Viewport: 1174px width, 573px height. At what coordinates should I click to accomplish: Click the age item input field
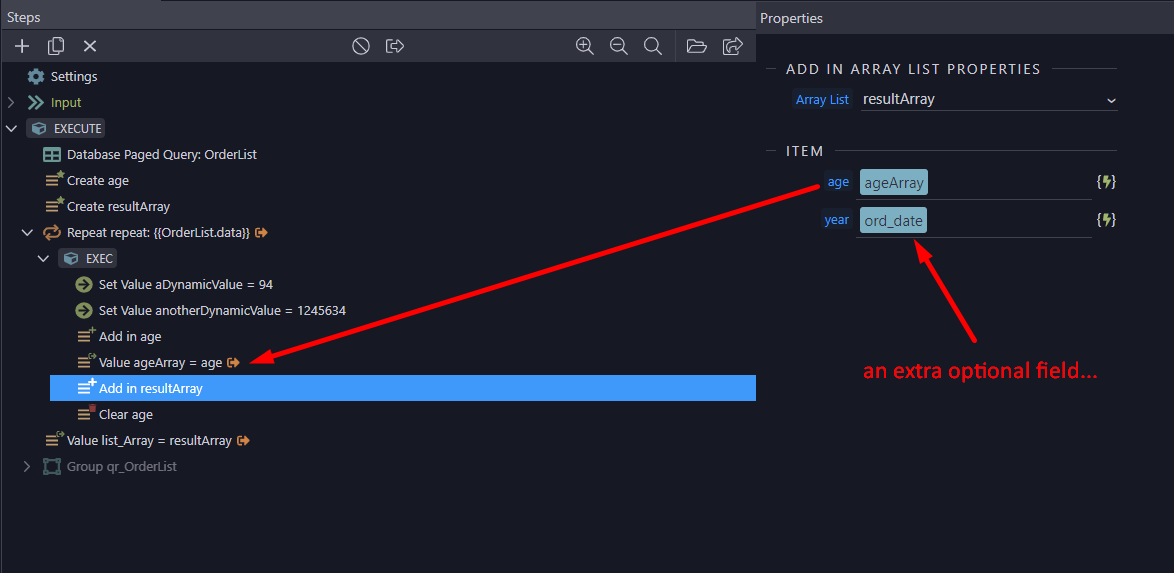coord(975,182)
